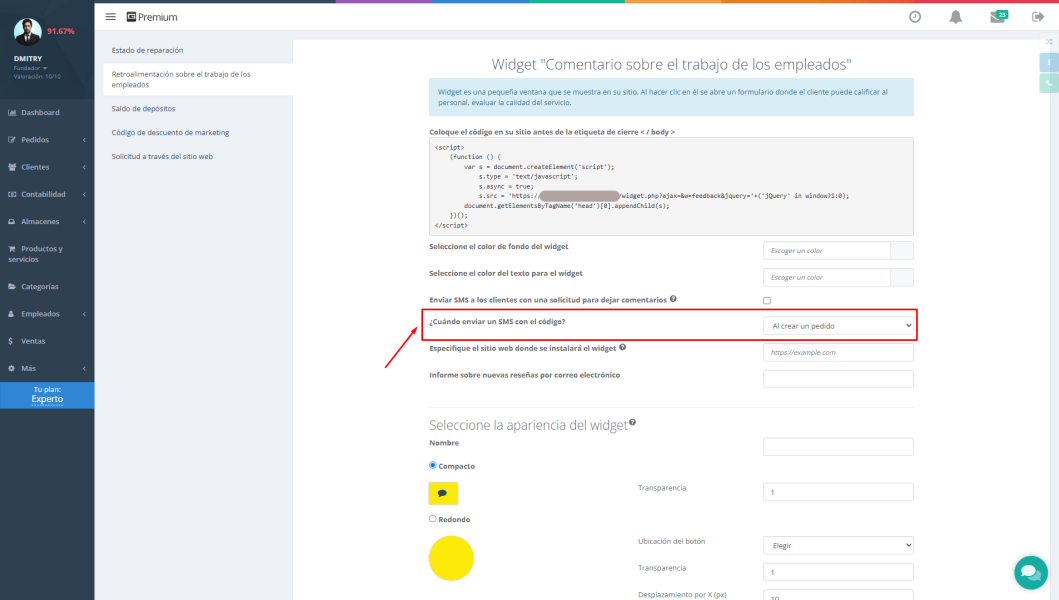Open the notifications bell icon
The height and width of the screenshot is (600, 1059).
point(955,17)
